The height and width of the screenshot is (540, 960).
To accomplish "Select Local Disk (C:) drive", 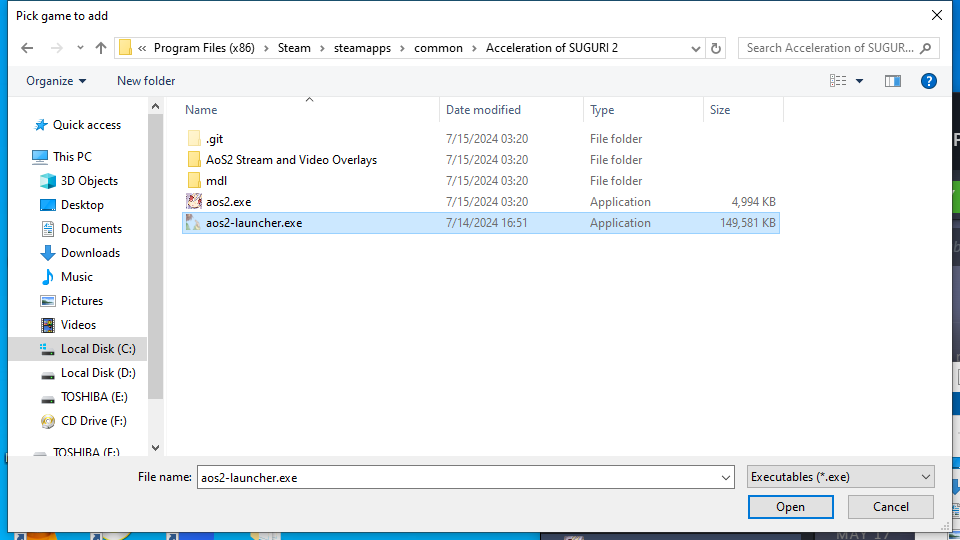I will pos(78,349).
